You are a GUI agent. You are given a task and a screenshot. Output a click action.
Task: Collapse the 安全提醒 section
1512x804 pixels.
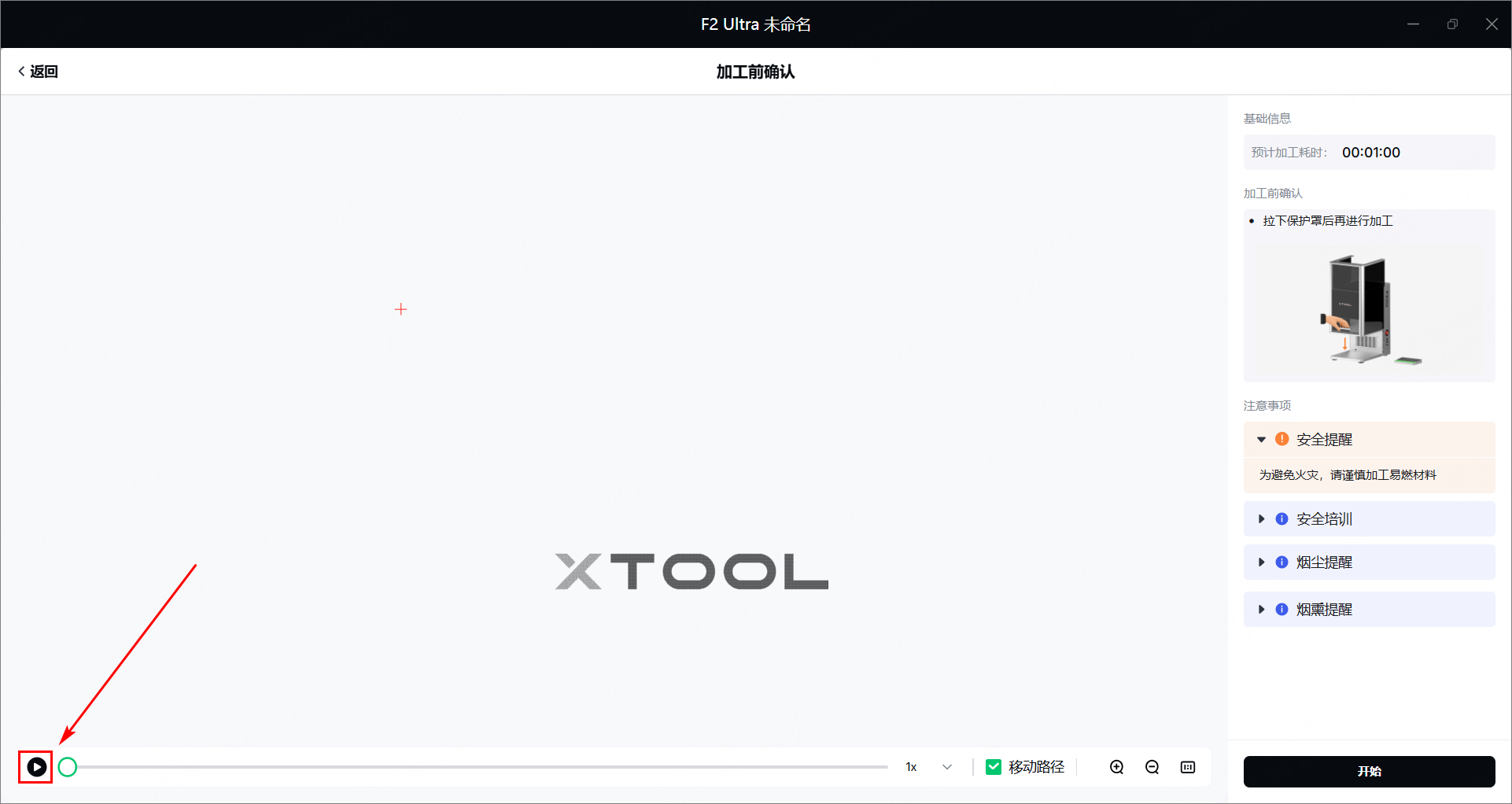[1261, 440]
